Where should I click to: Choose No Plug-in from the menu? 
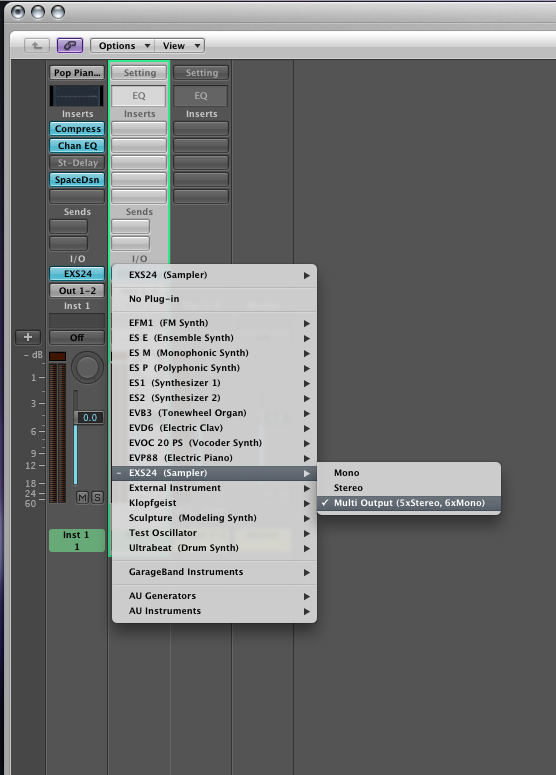(x=214, y=299)
